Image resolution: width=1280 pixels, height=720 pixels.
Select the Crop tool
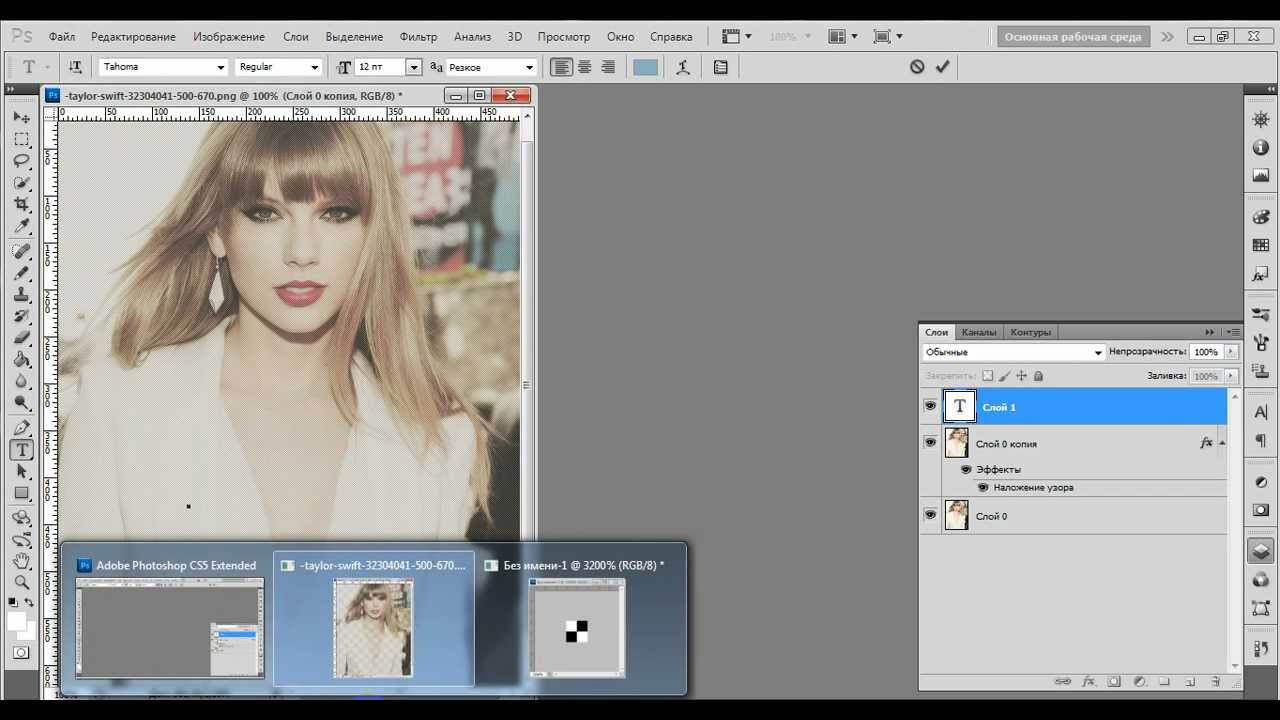[x=21, y=204]
